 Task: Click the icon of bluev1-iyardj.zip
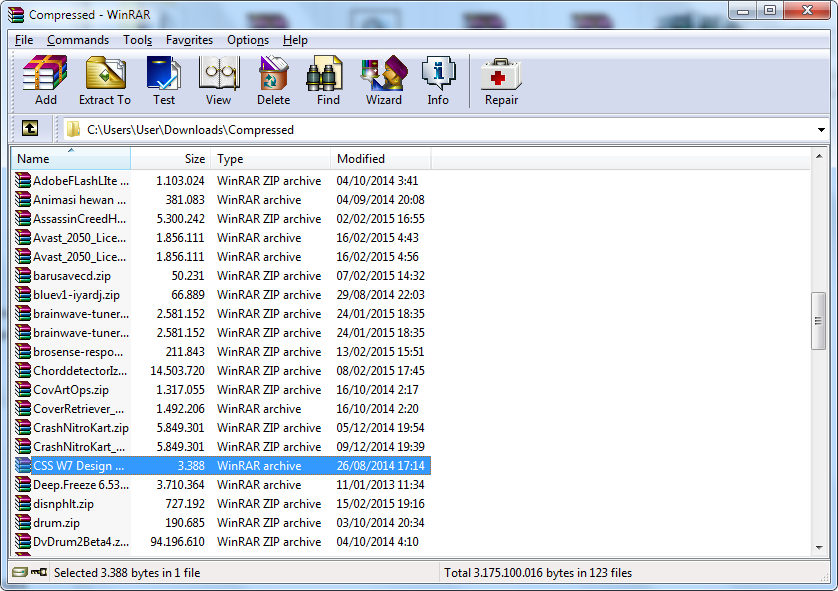tap(22, 294)
